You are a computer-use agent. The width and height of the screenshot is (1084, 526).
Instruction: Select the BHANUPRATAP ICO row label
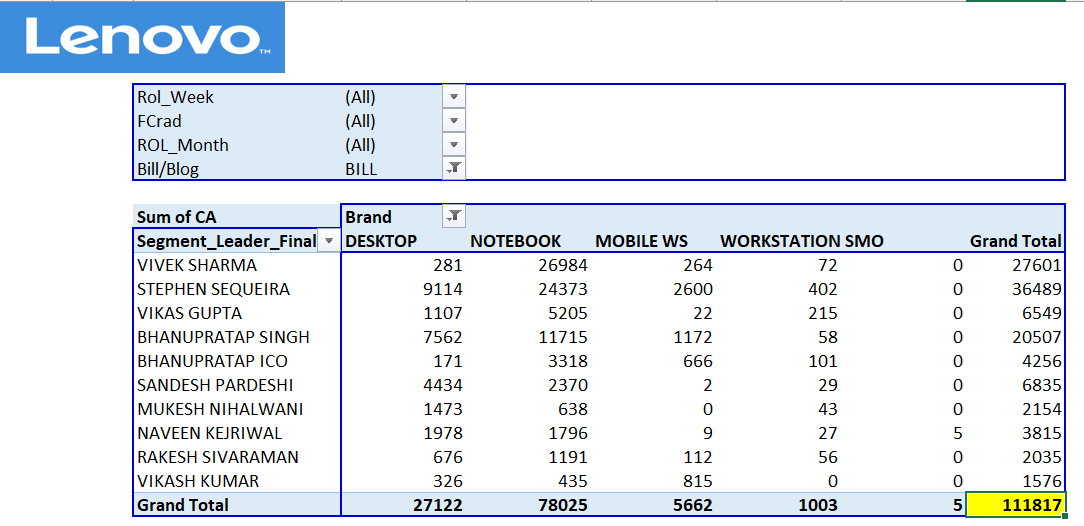[212, 361]
